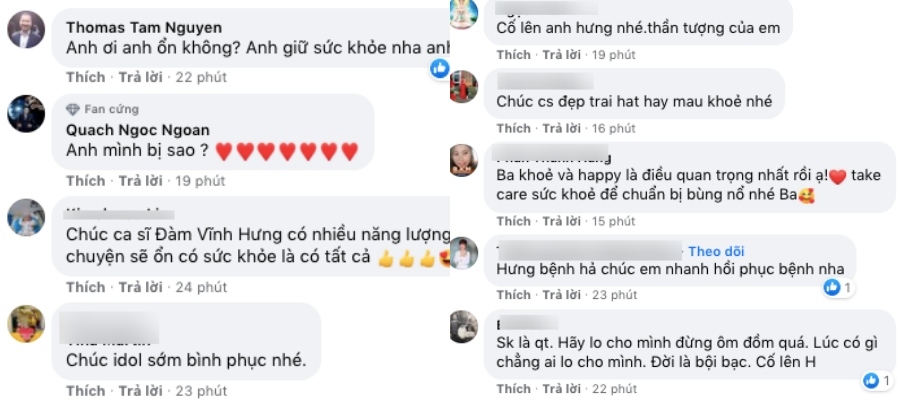Click Trả lời under 'Cố lên anh hưng' comment
The height and width of the screenshot is (400, 900).
click(562, 55)
